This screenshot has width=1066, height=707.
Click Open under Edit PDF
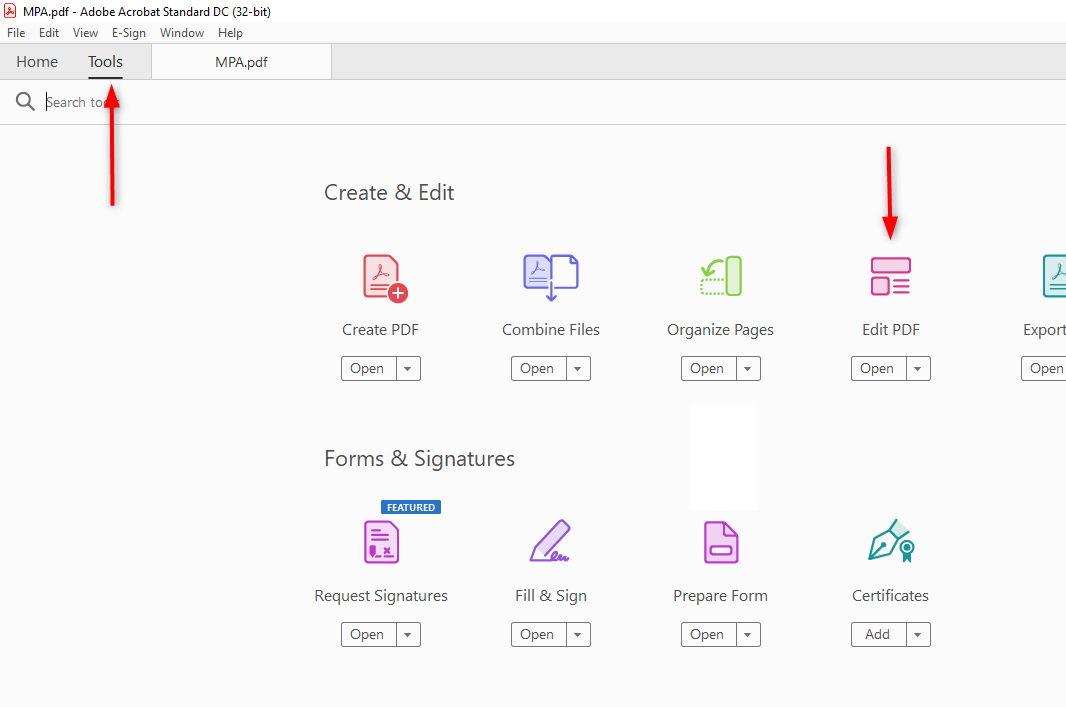pos(878,368)
